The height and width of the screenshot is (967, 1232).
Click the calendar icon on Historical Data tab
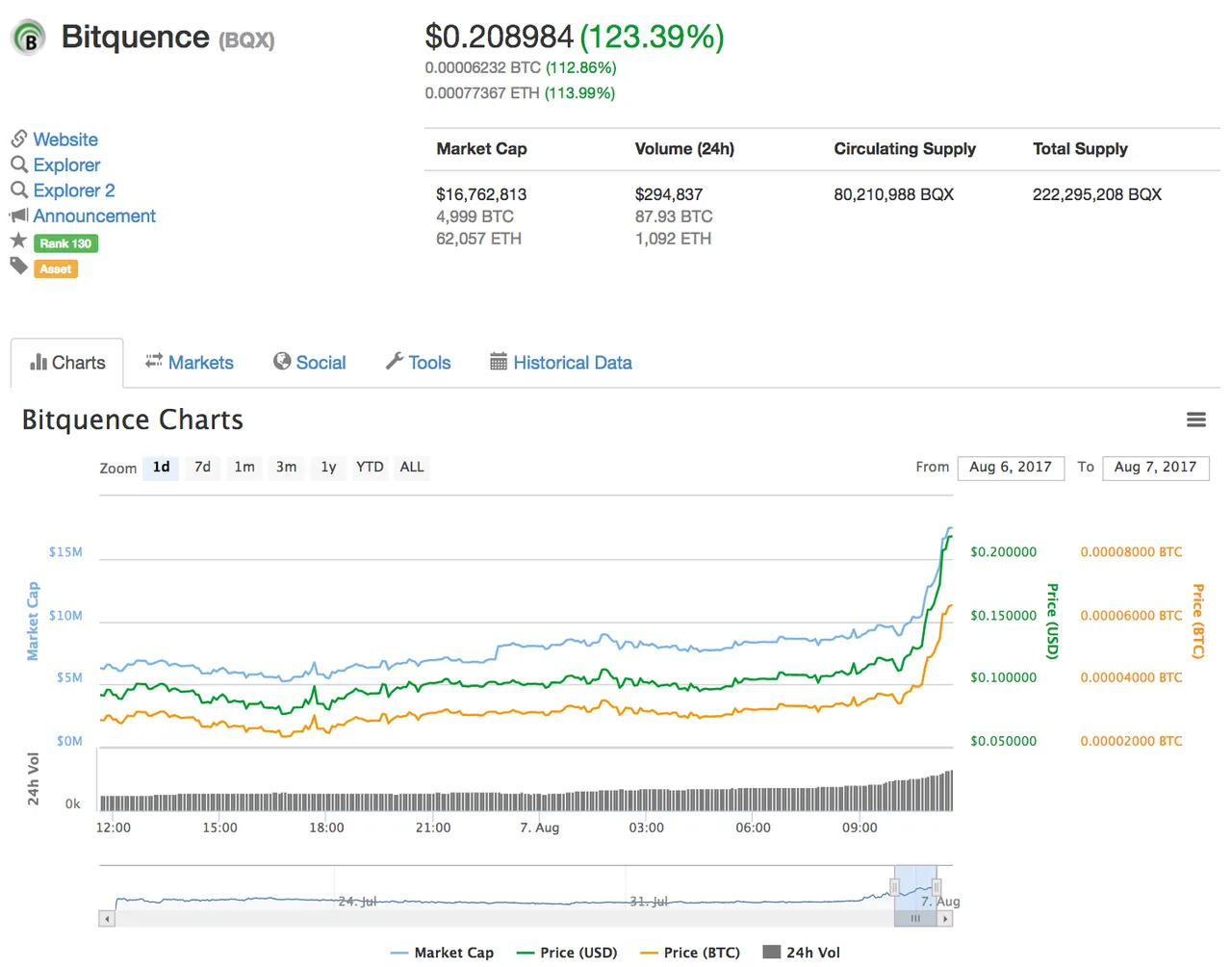[x=499, y=362]
